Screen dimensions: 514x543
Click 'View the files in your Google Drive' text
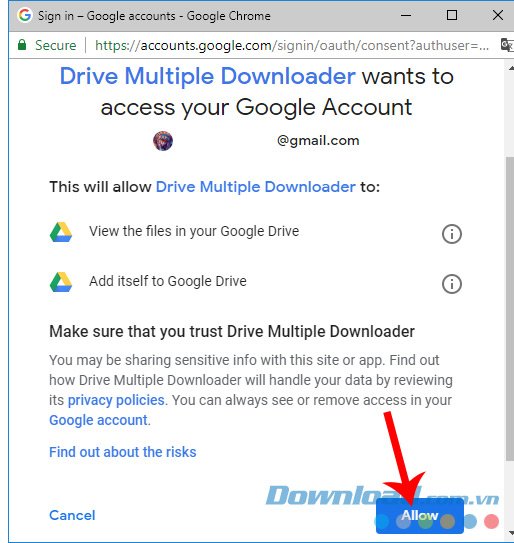(x=194, y=231)
